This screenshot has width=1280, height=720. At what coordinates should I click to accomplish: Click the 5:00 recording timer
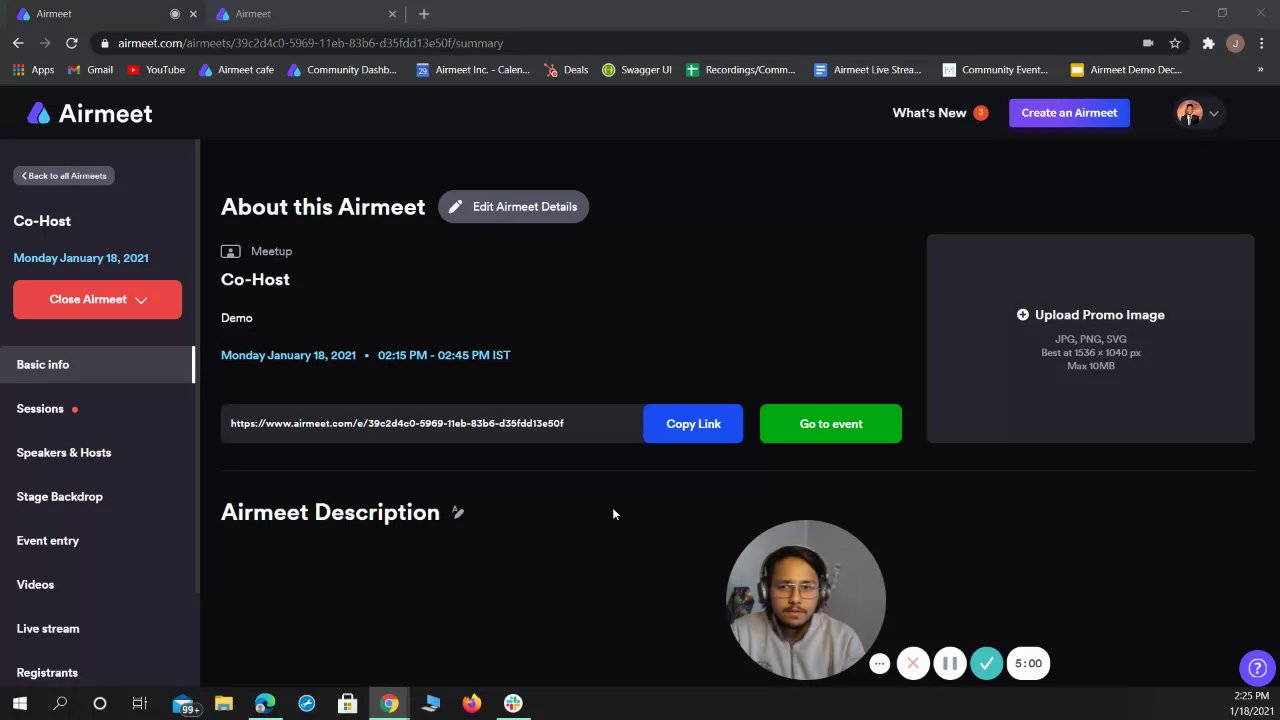click(x=1028, y=663)
